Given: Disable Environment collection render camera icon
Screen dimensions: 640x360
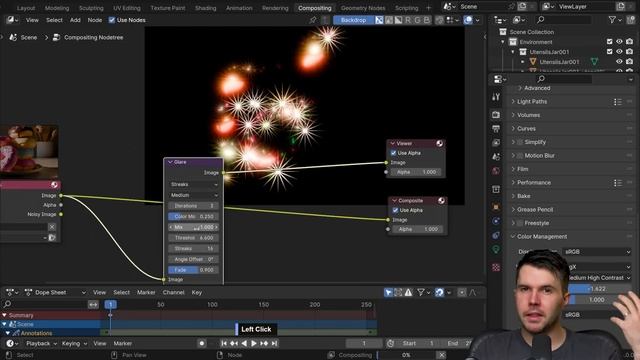Looking at the screenshot, I should (x=629, y=42).
